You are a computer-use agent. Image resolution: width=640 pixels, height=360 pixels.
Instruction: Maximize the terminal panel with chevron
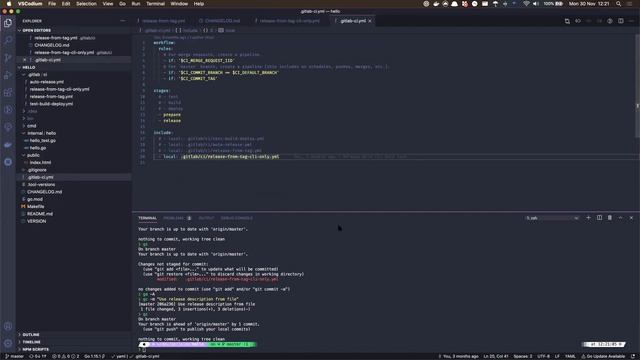[620, 218]
